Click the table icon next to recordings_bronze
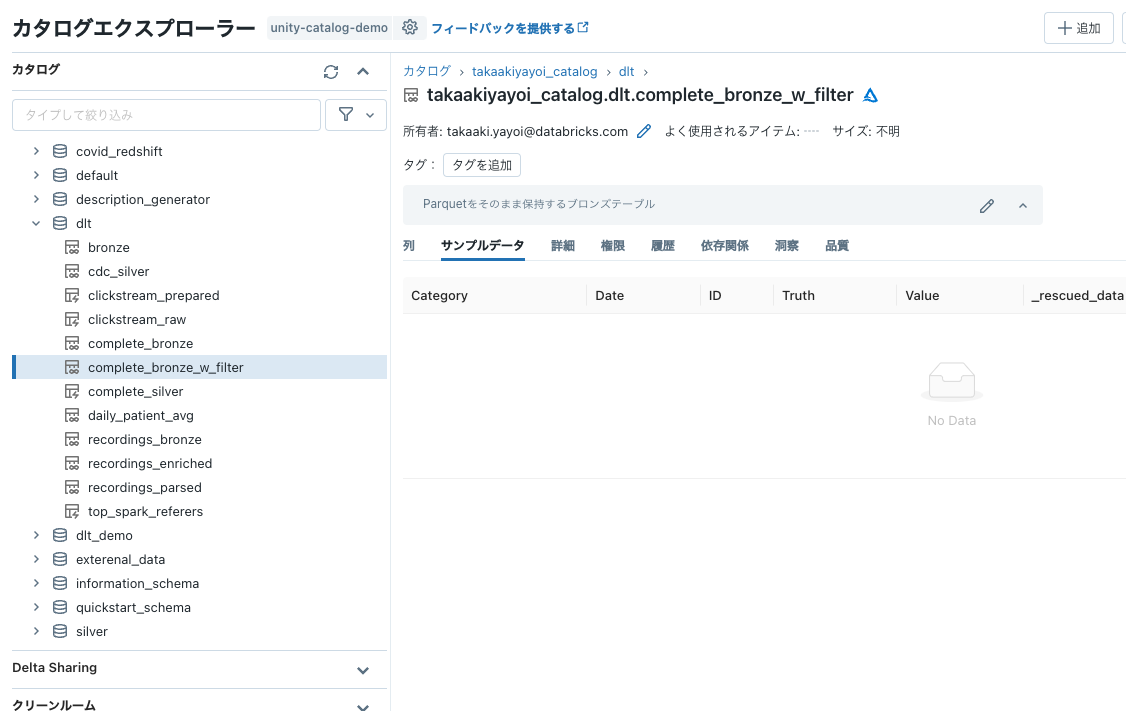Screen dimensions: 1126x711 click(x=72, y=439)
